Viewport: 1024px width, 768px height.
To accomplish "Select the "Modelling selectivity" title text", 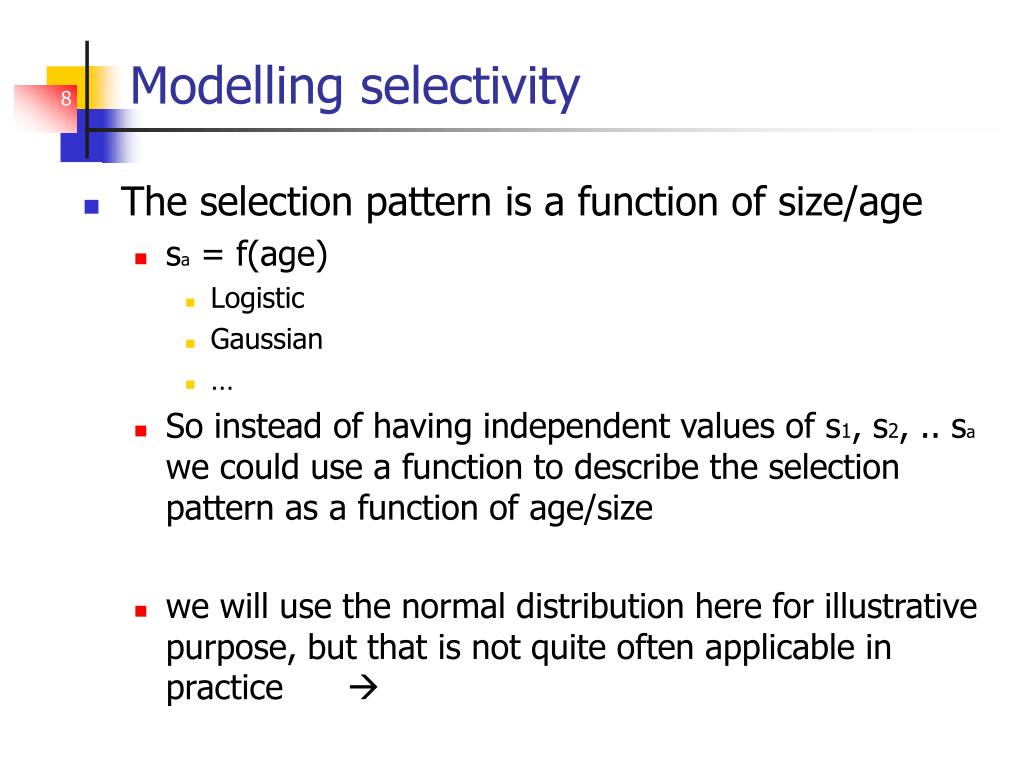I will click(355, 86).
